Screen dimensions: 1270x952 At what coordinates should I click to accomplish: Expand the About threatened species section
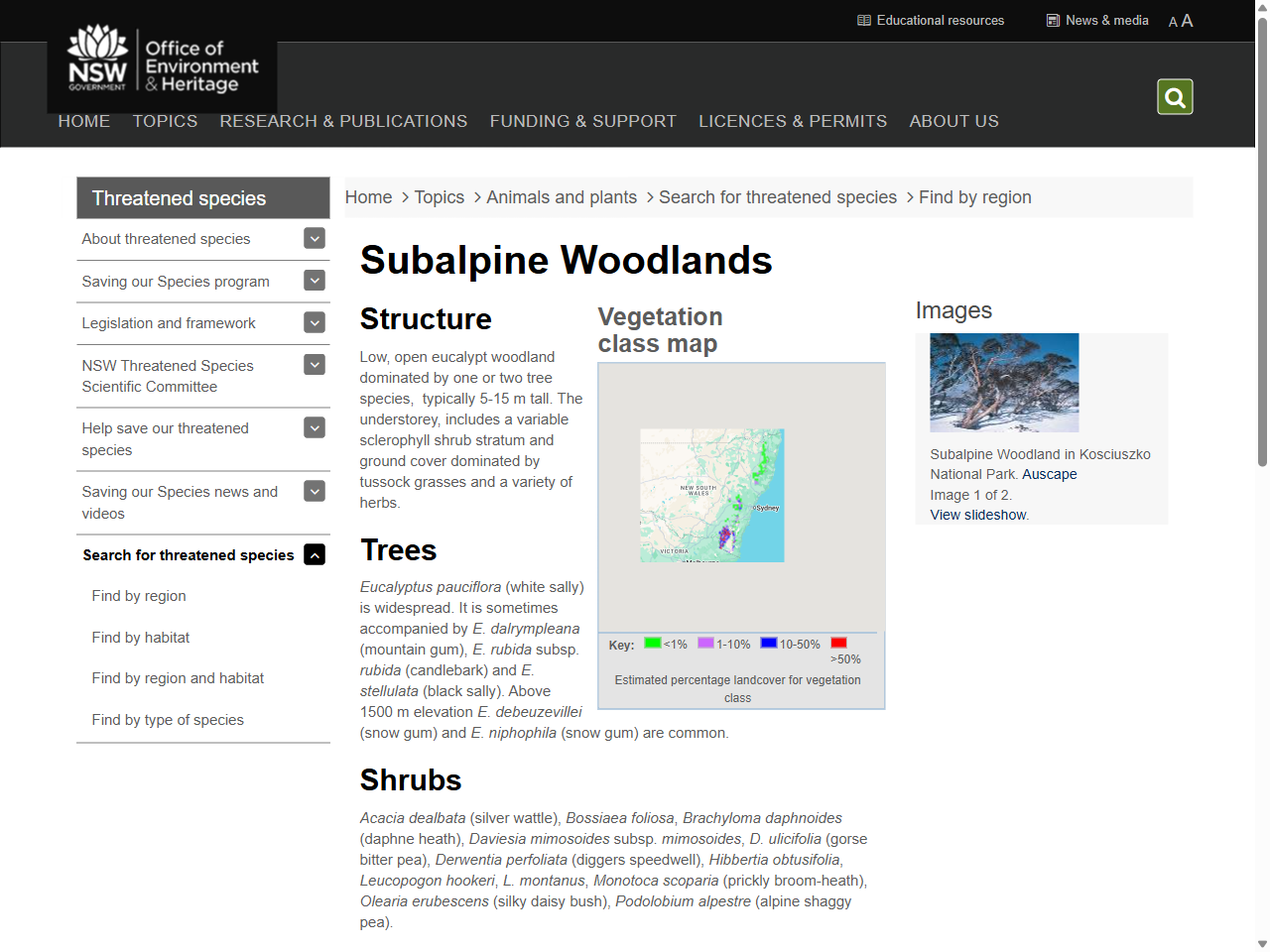click(314, 238)
